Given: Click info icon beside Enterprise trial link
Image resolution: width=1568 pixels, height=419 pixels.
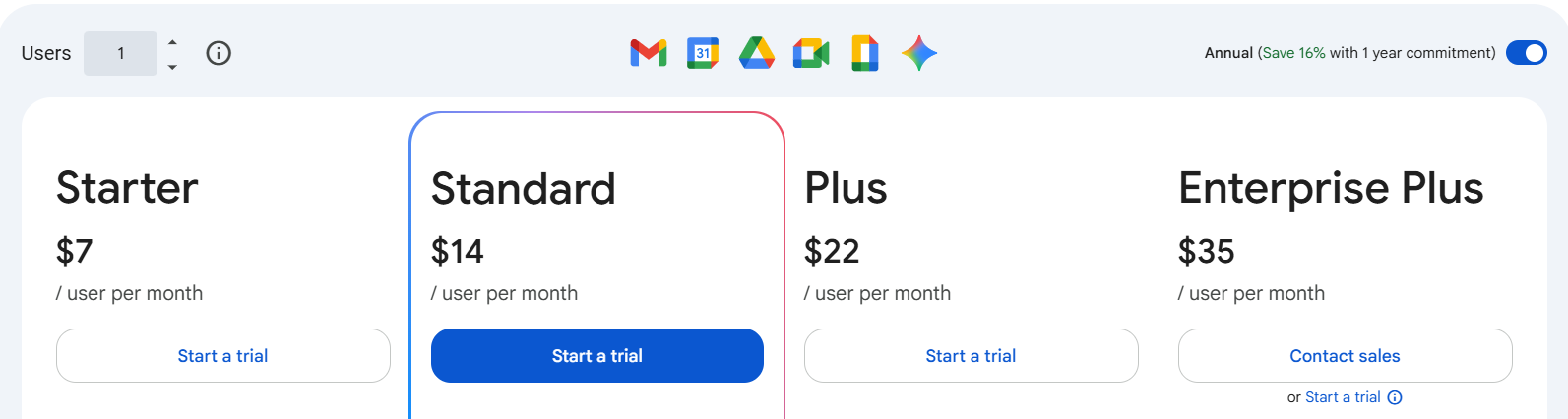Looking at the screenshot, I should click(x=1395, y=397).
